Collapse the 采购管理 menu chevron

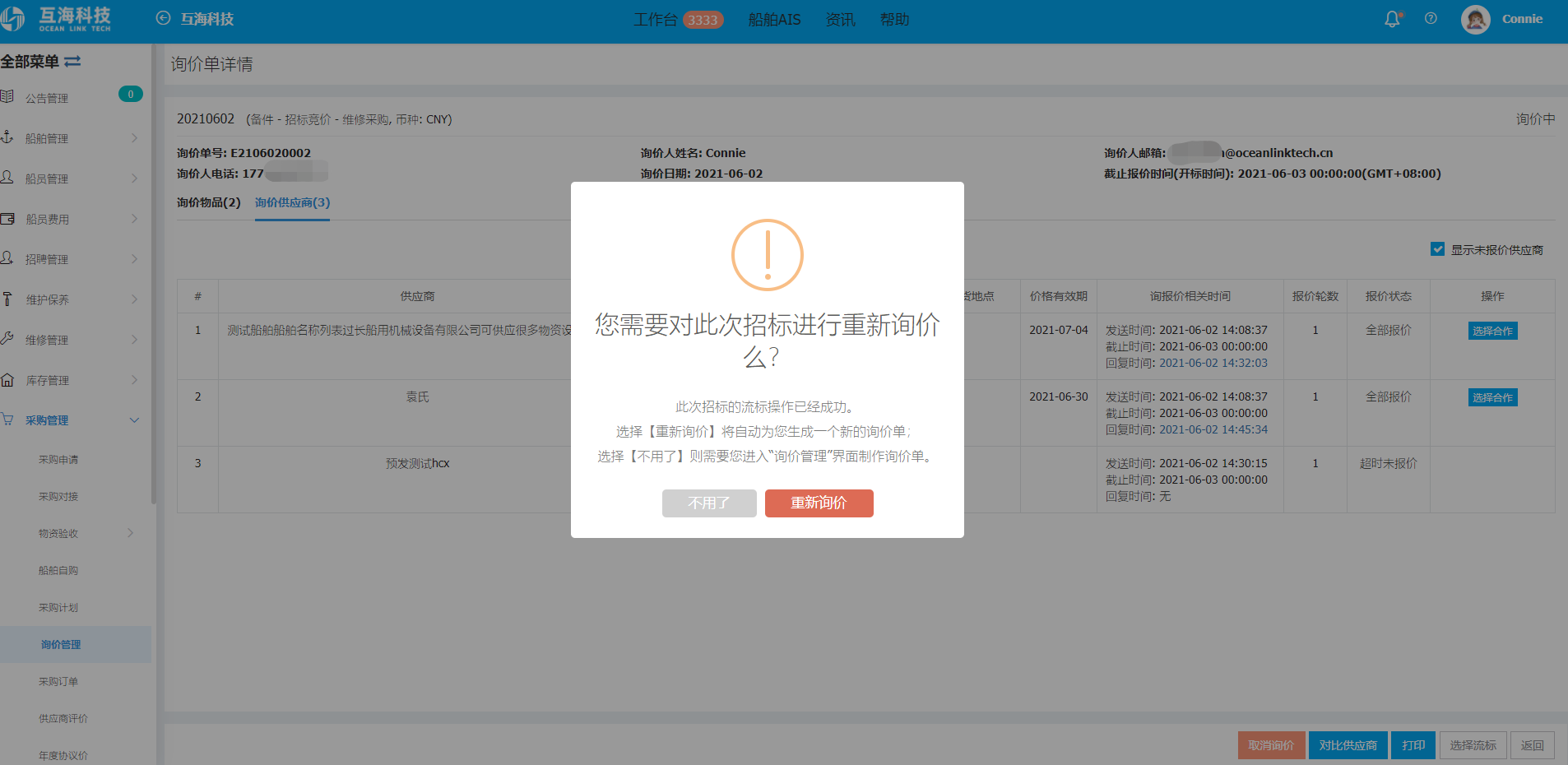[x=134, y=420]
